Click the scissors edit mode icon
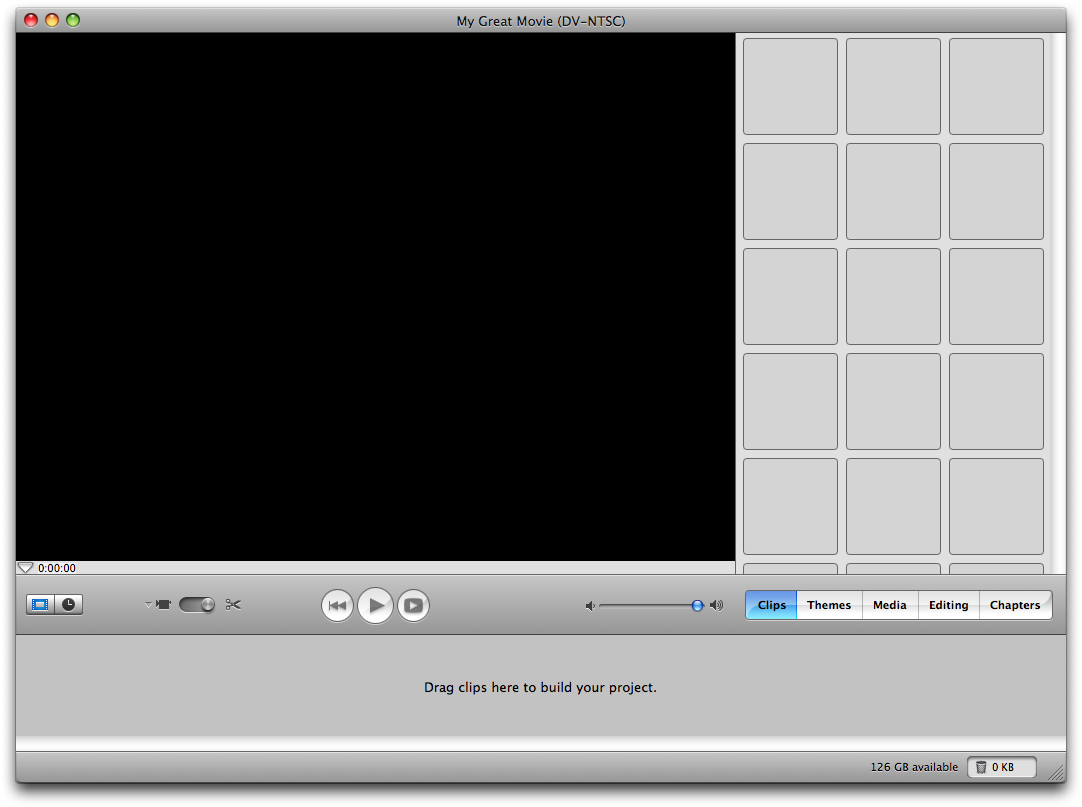 233,605
